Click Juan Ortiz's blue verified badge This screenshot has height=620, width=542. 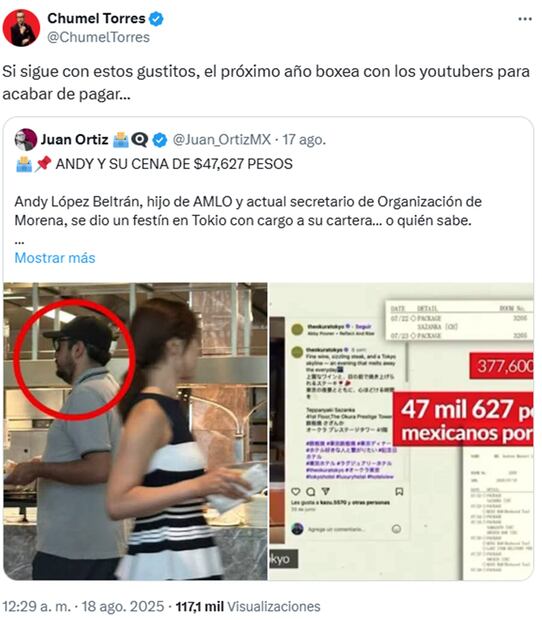tap(160, 140)
